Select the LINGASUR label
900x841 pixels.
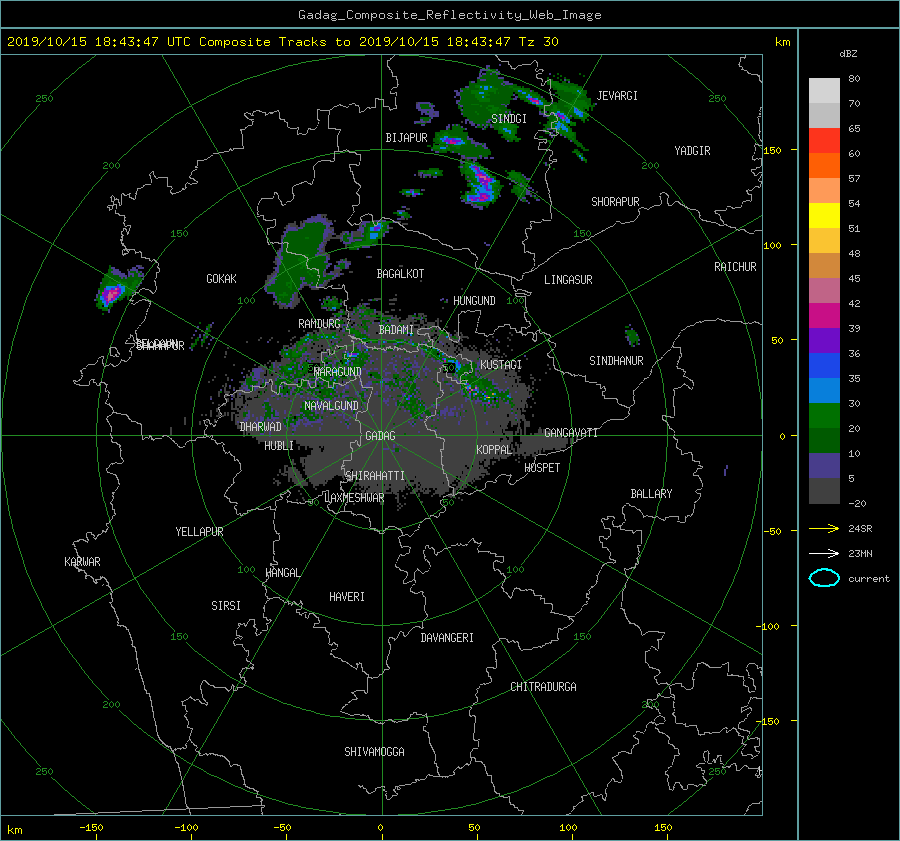point(568,280)
